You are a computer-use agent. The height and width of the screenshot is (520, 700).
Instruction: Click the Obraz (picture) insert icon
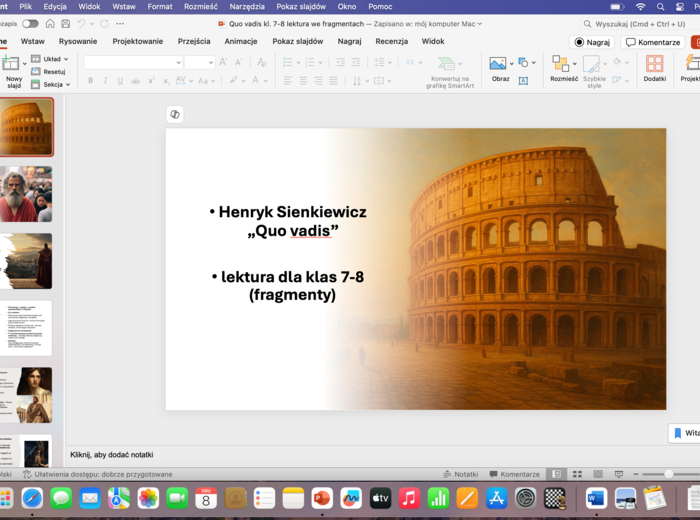click(x=498, y=64)
